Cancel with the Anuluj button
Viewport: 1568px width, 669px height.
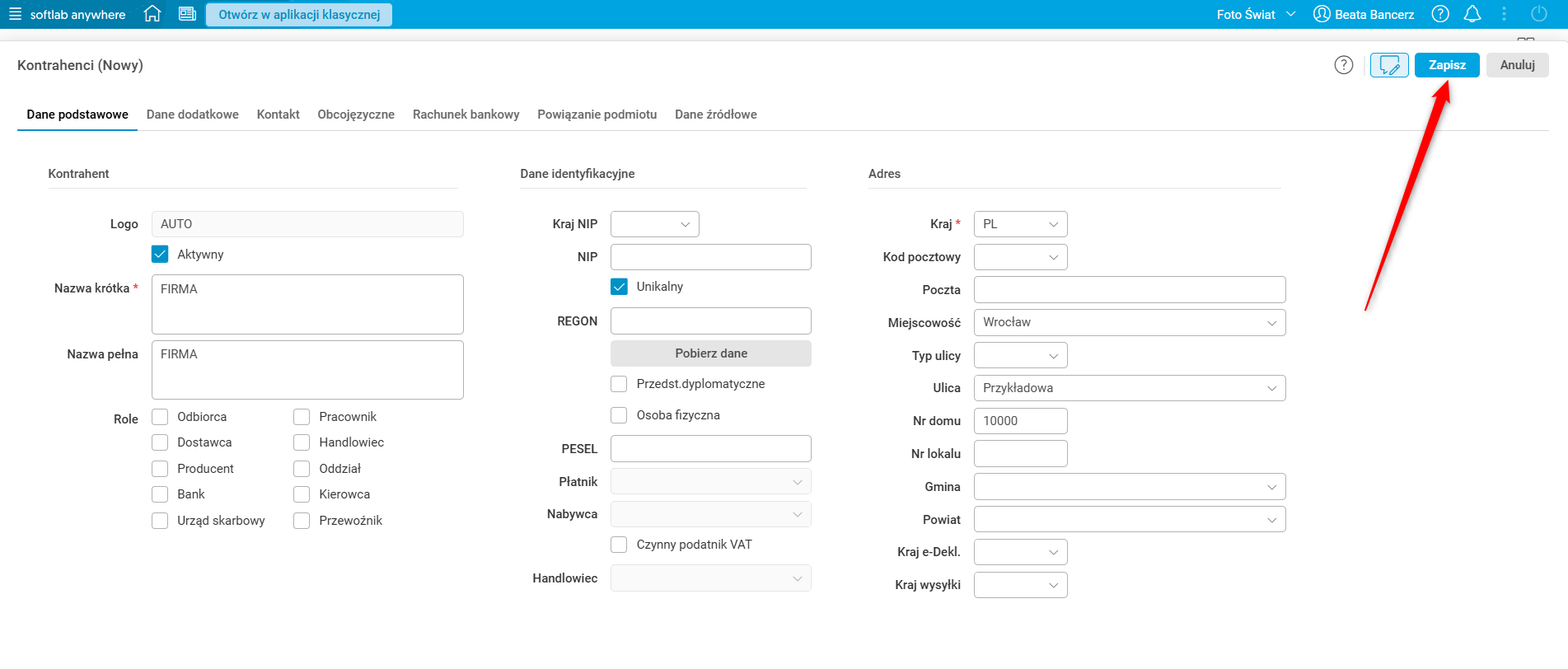click(1518, 65)
